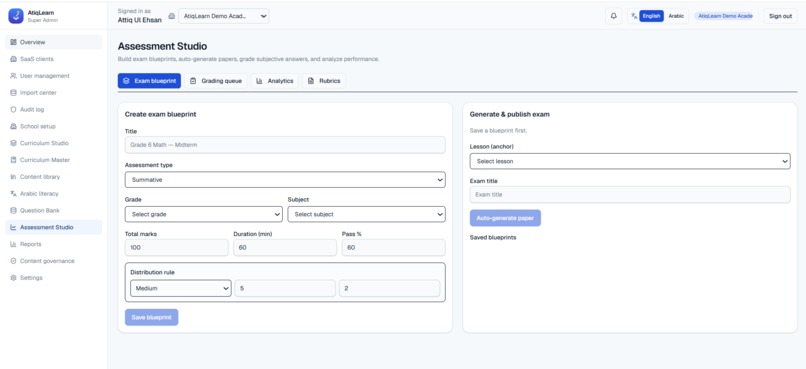Viewport: 806px width, 369px height.
Task: Open Audit log in sidebar
Action: [53, 109]
